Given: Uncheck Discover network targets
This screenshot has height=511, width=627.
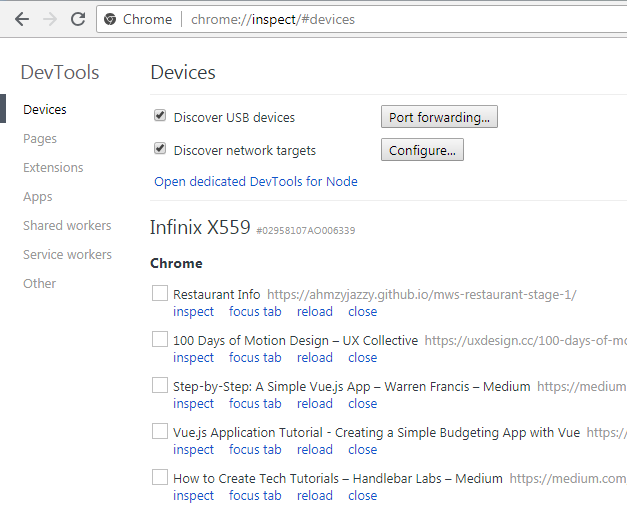Looking at the screenshot, I should [160, 148].
